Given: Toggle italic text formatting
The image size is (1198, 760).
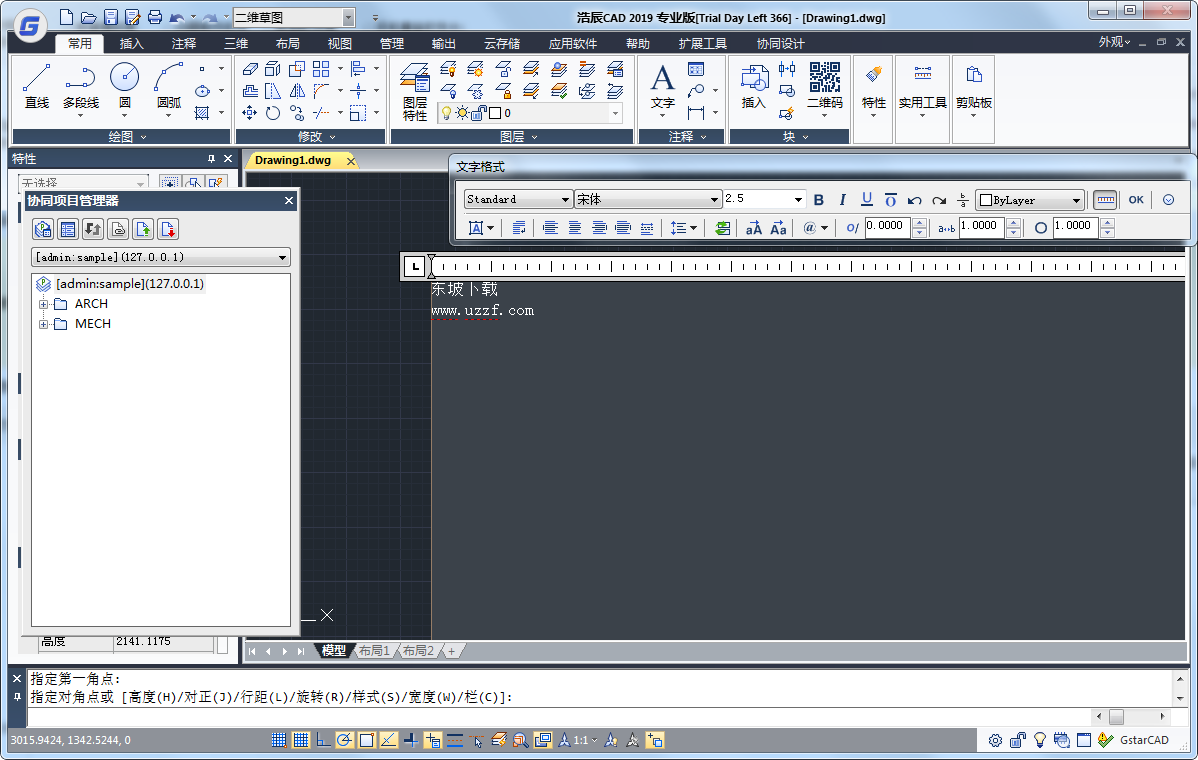Looking at the screenshot, I should [842, 200].
